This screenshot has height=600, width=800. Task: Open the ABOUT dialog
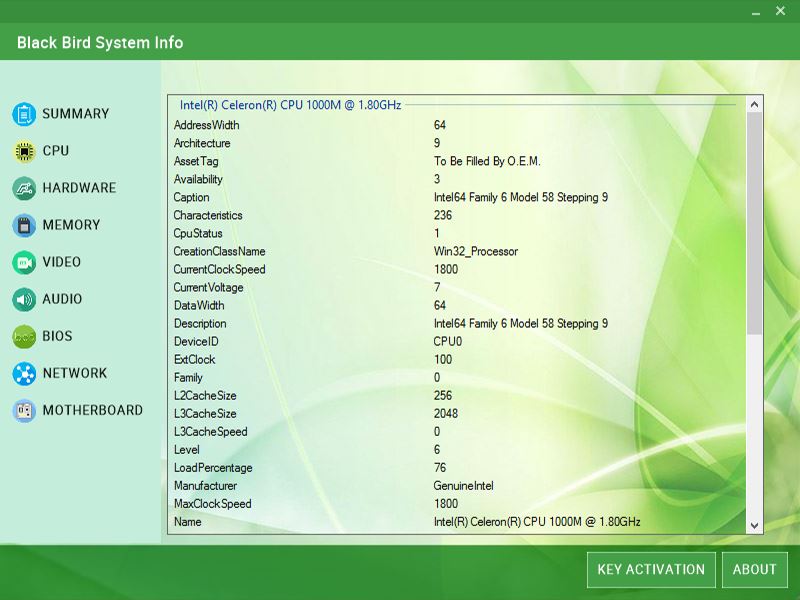pos(755,569)
